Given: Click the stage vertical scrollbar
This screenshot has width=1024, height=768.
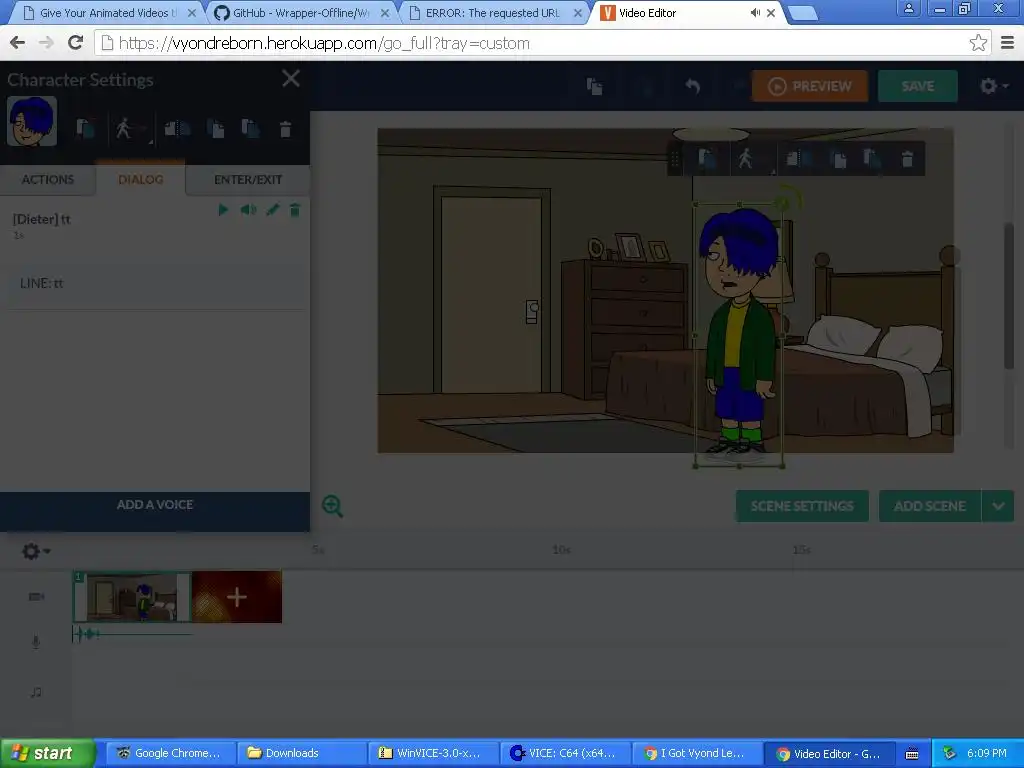Looking at the screenshot, I should (x=1009, y=296).
